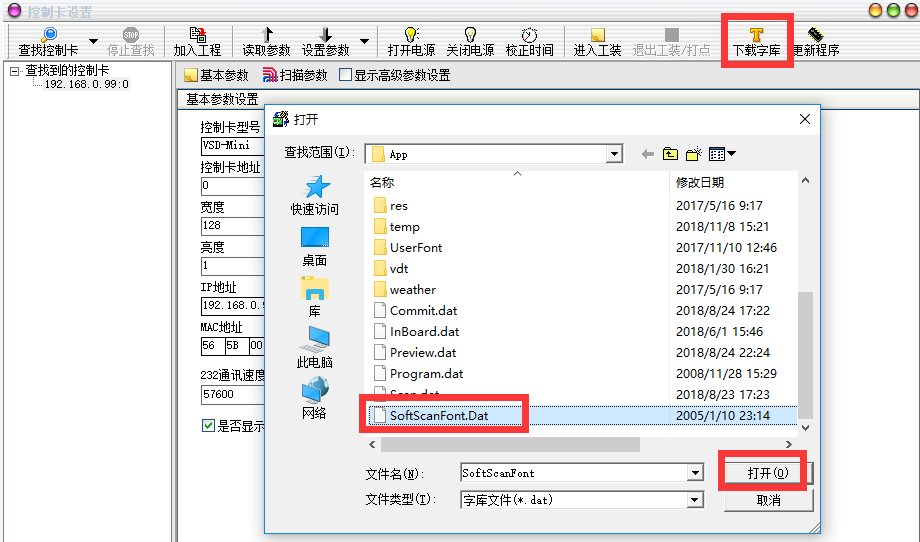Select the 加入工程 toolbar icon
The width and height of the screenshot is (920, 542).
pos(198,35)
